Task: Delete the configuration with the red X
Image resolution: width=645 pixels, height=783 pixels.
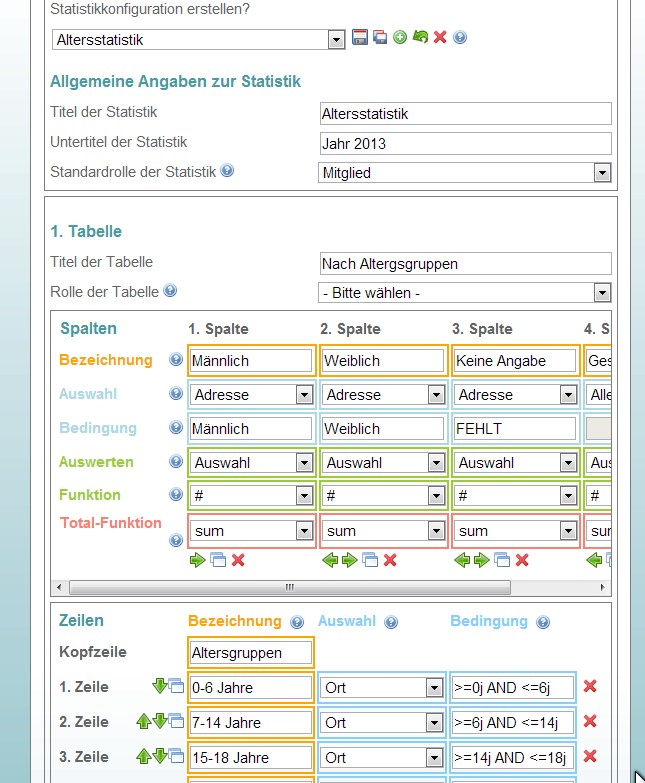Action: click(440, 38)
